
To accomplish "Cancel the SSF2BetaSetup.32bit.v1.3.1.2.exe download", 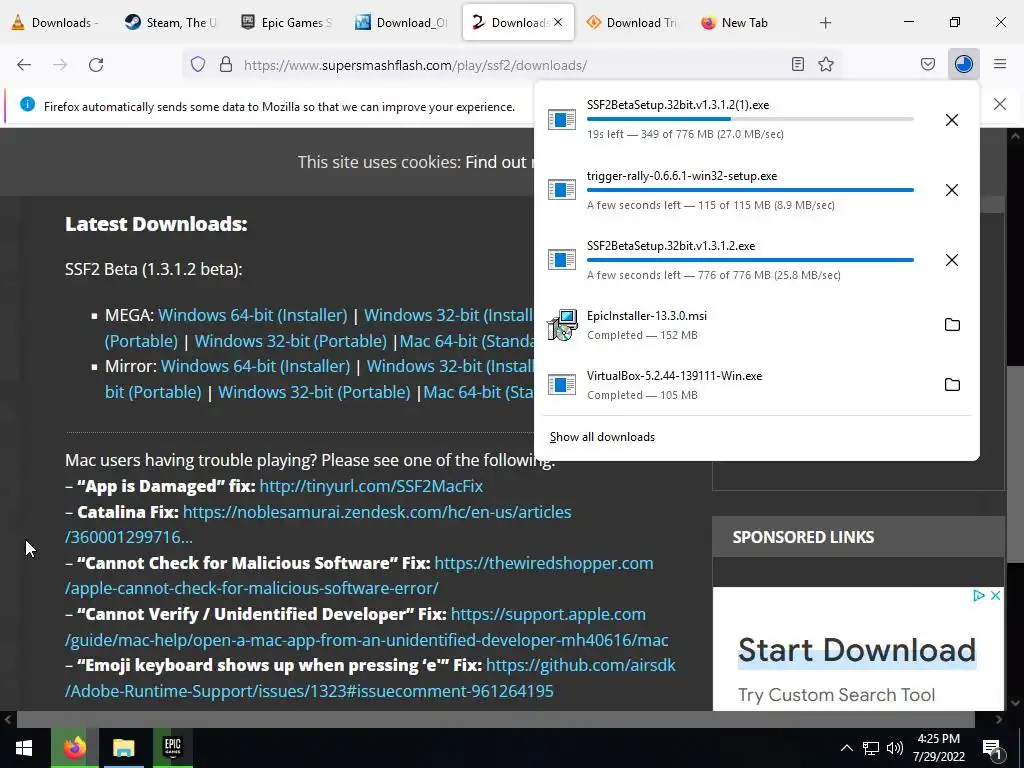I will 952,260.
